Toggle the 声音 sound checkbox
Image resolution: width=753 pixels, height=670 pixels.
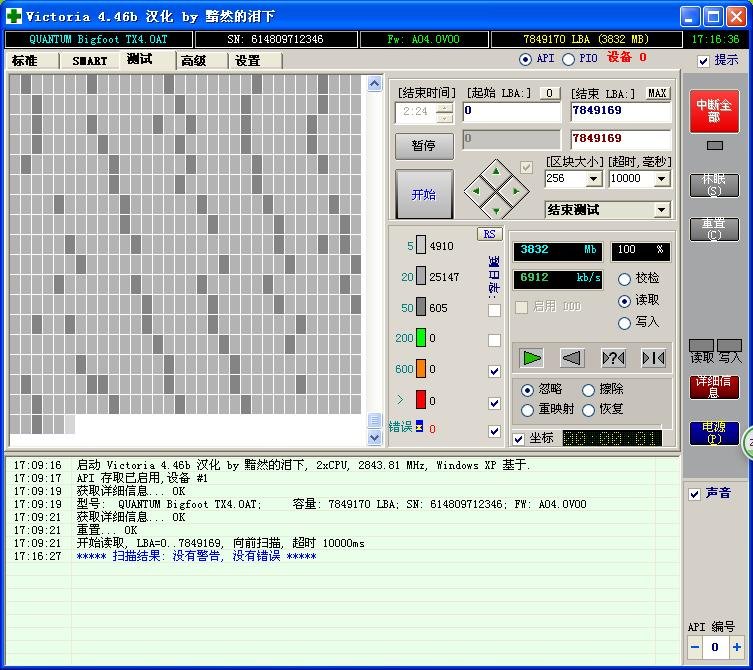tap(695, 494)
